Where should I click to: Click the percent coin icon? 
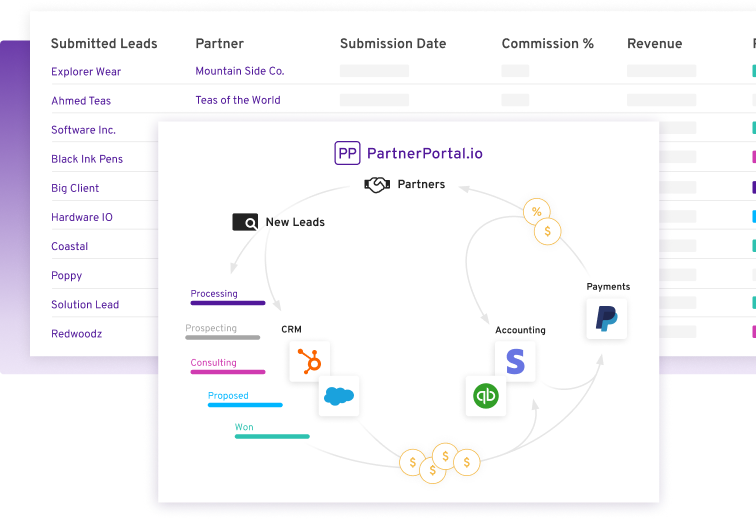[x=537, y=212]
